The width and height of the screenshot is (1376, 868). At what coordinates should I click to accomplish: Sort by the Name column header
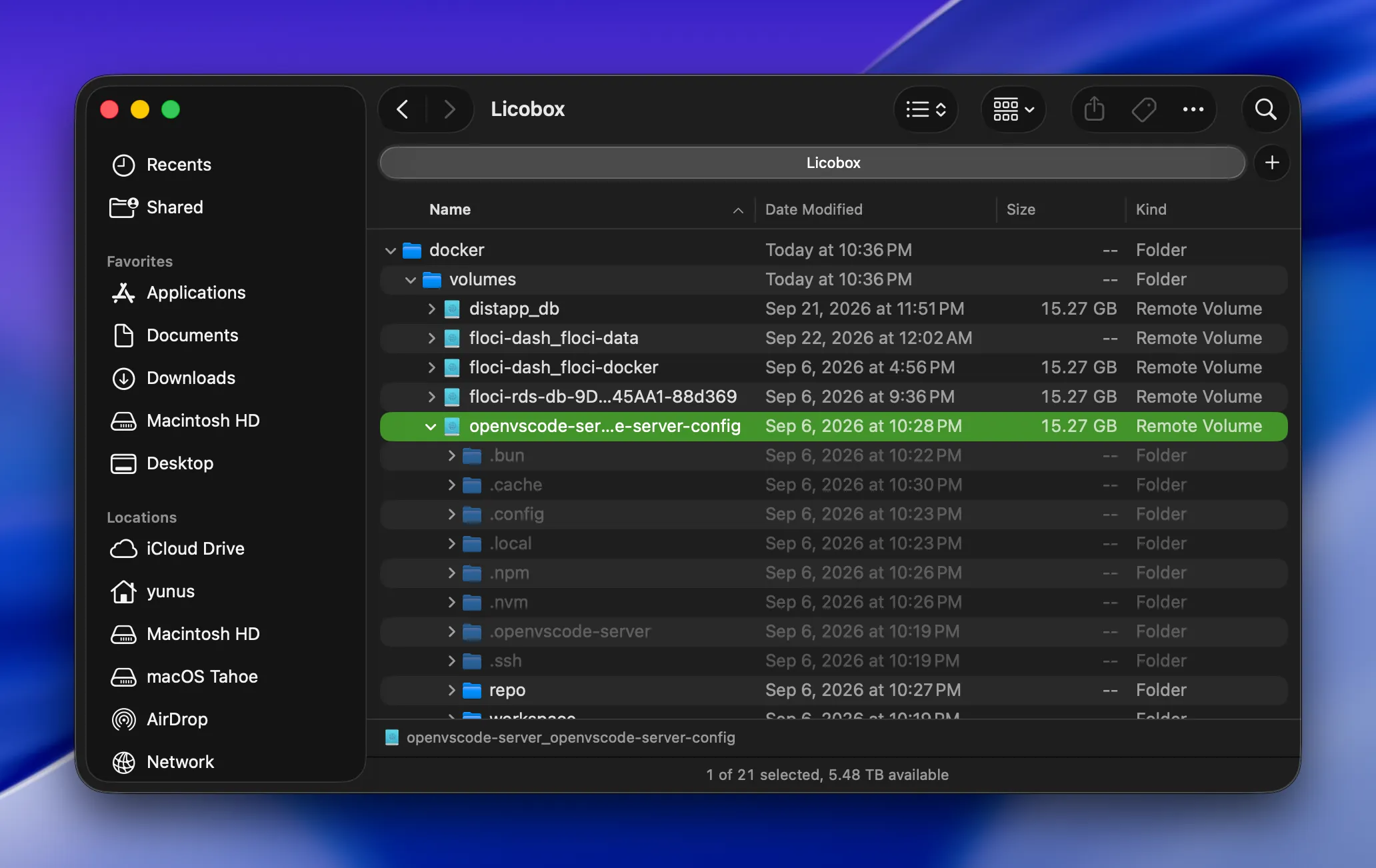coord(450,209)
